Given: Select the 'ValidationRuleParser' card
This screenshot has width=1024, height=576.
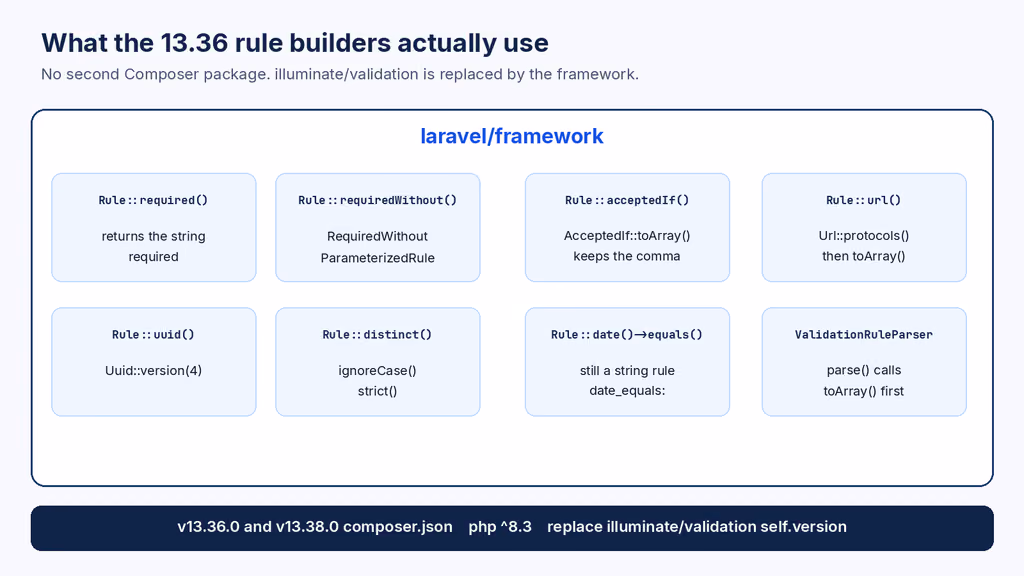Looking at the screenshot, I should point(864,362).
